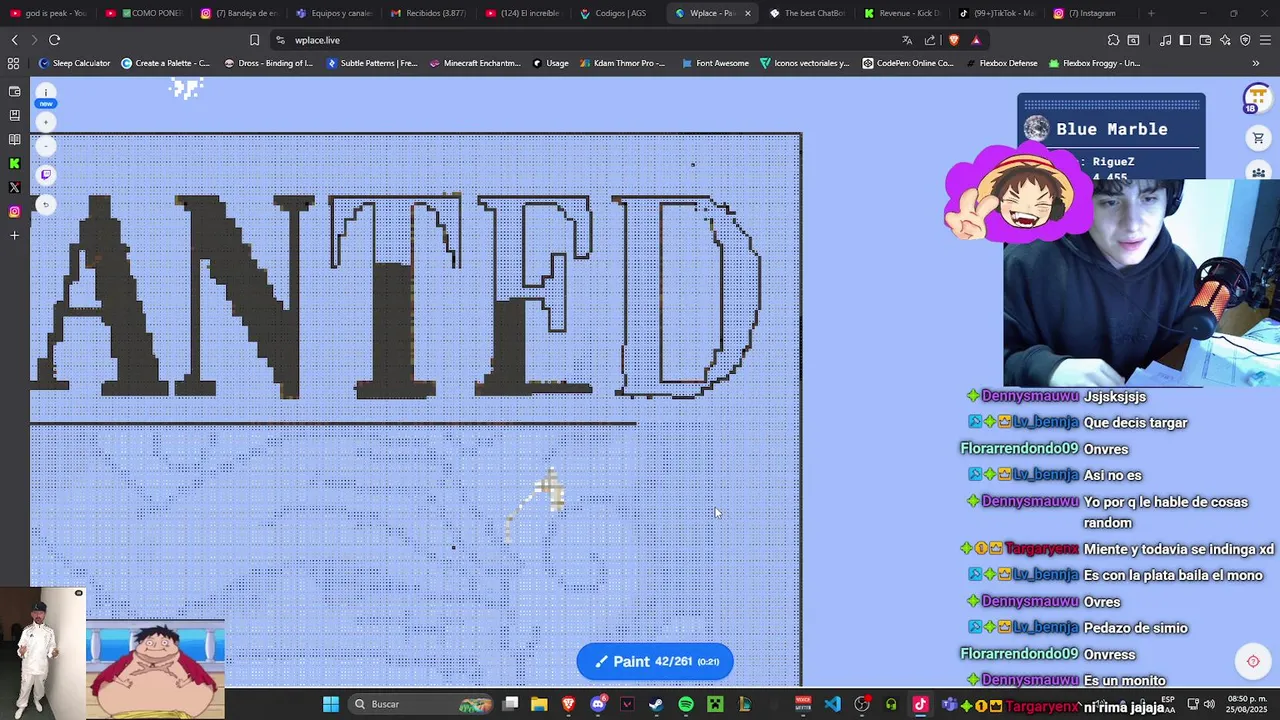Open the Kick sidebar shortcut
Screen dimensions: 1280x720
(x=14, y=163)
